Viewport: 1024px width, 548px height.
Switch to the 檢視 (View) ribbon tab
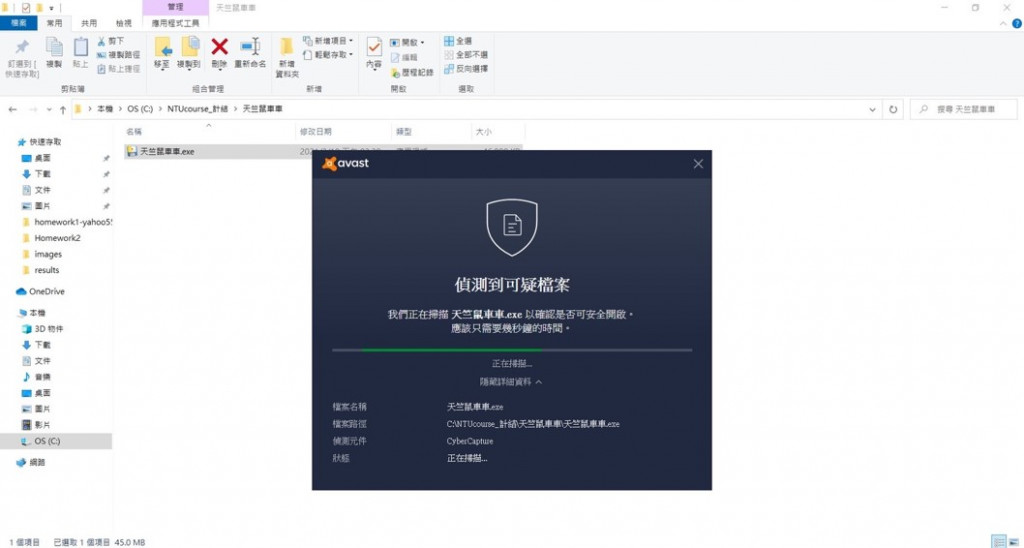coord(123,23)
